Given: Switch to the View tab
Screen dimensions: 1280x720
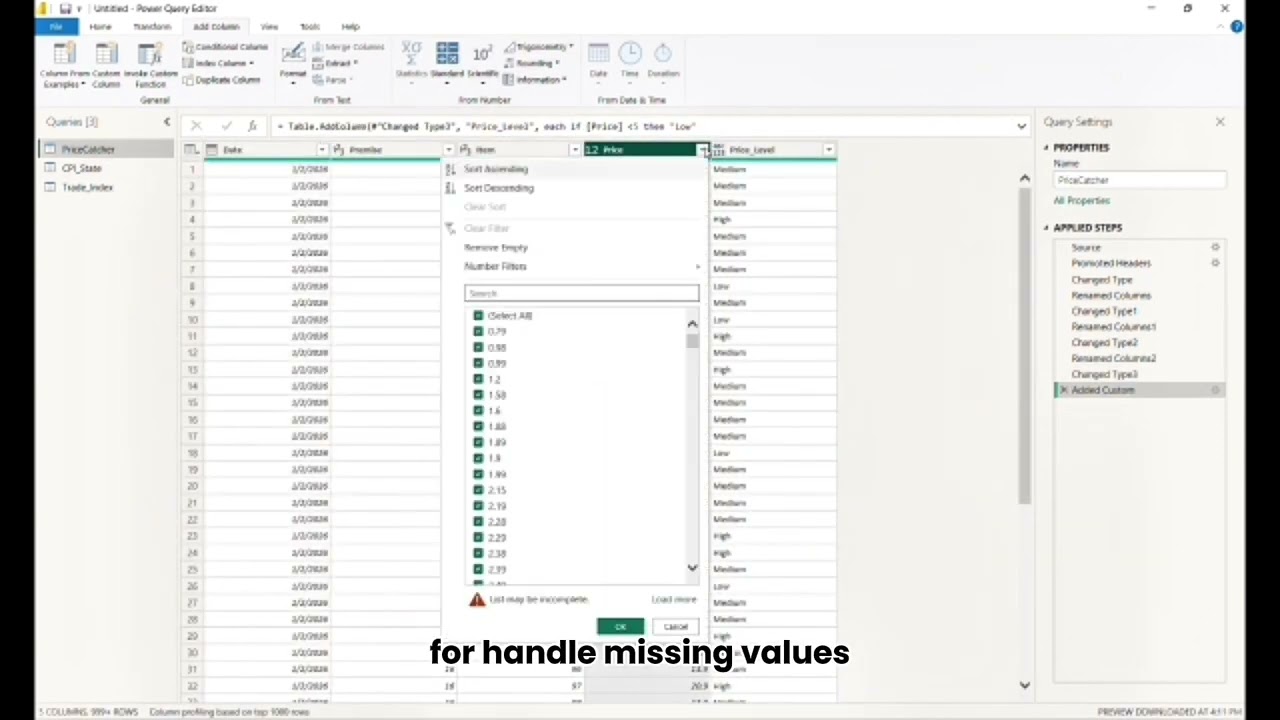Looking at the screenshot, I should pos(269,27).
